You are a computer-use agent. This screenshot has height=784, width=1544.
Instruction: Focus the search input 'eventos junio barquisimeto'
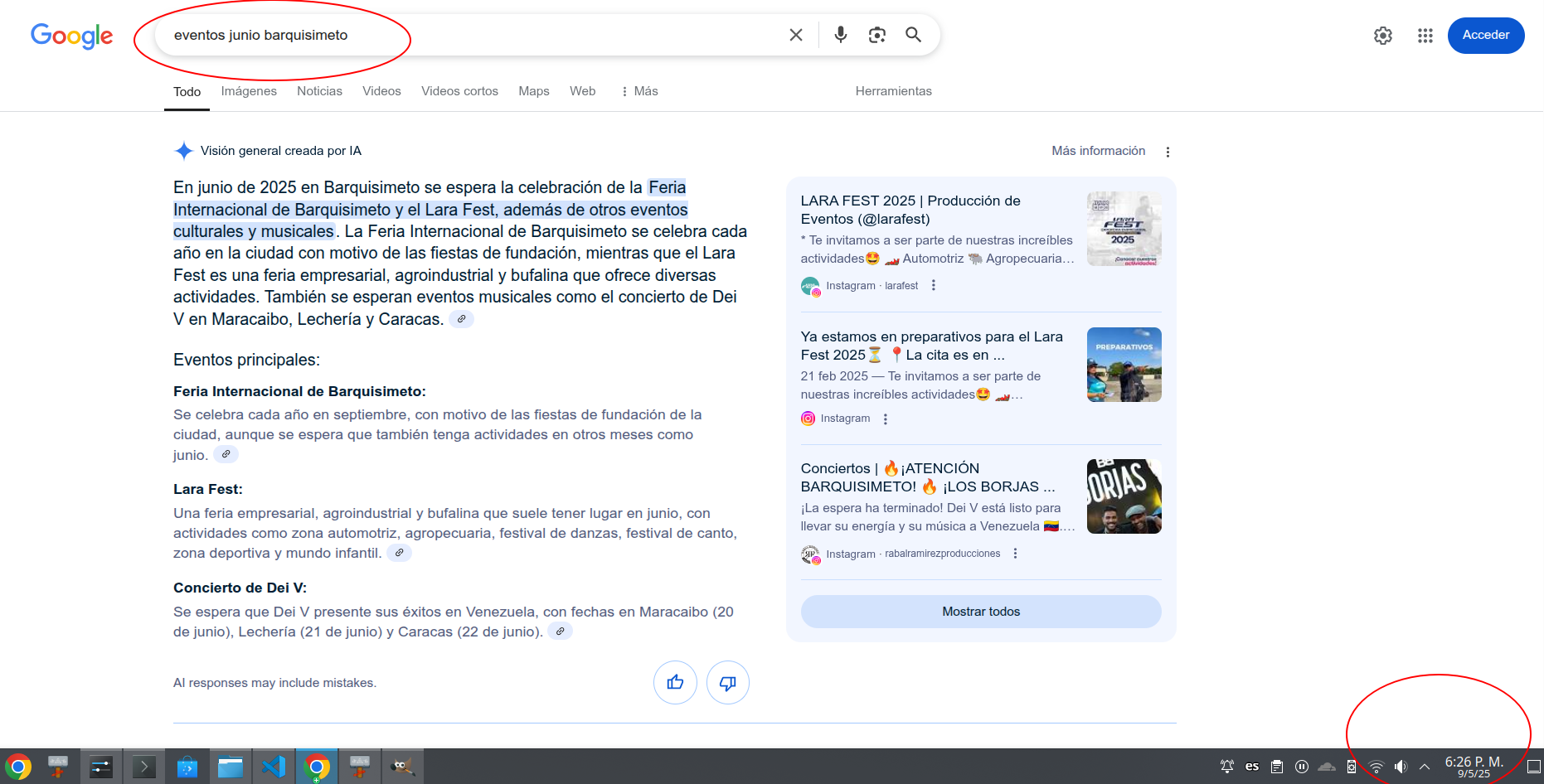[x=473, y=35]
